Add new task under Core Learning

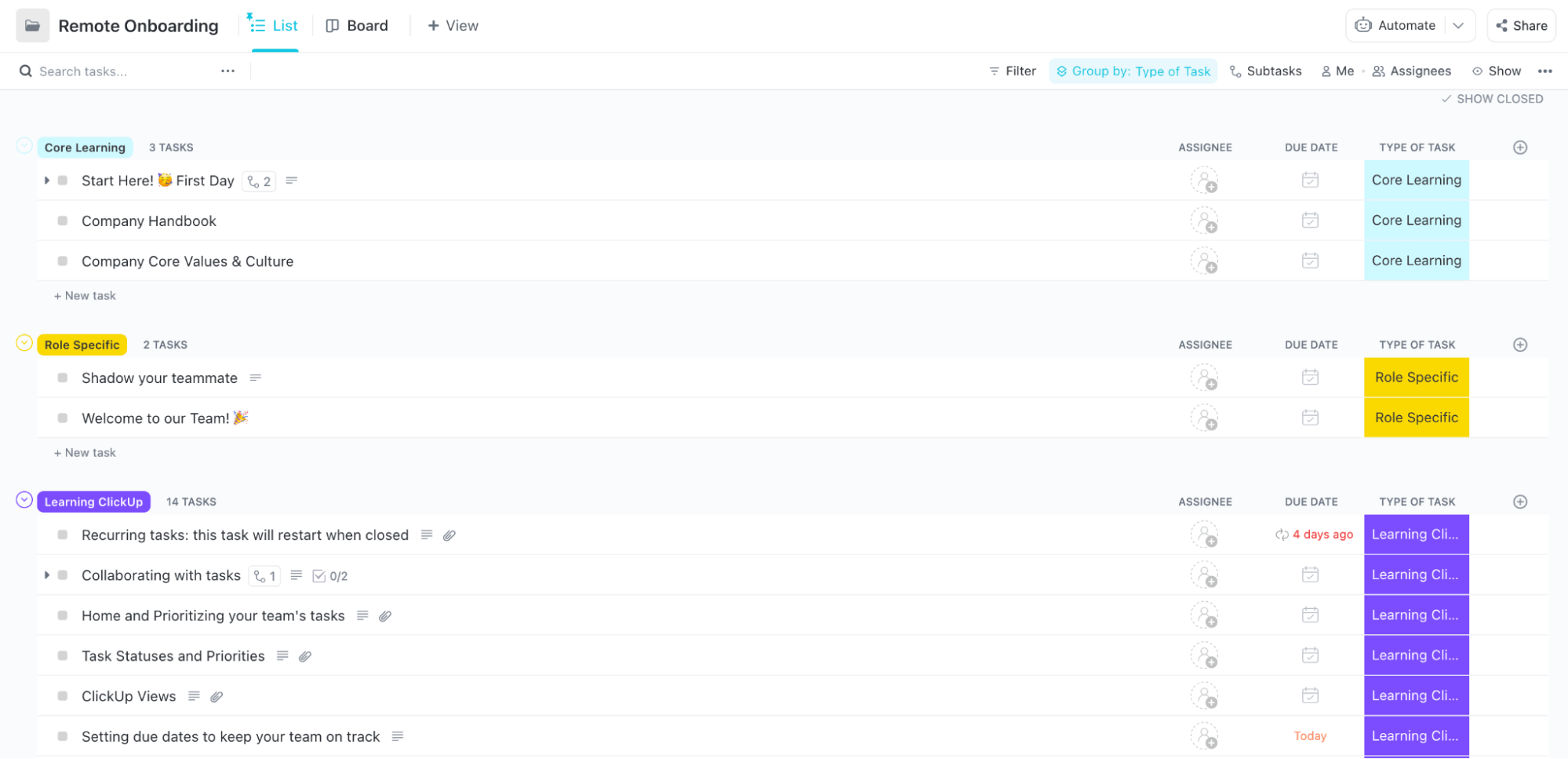(x=85, y=296)
